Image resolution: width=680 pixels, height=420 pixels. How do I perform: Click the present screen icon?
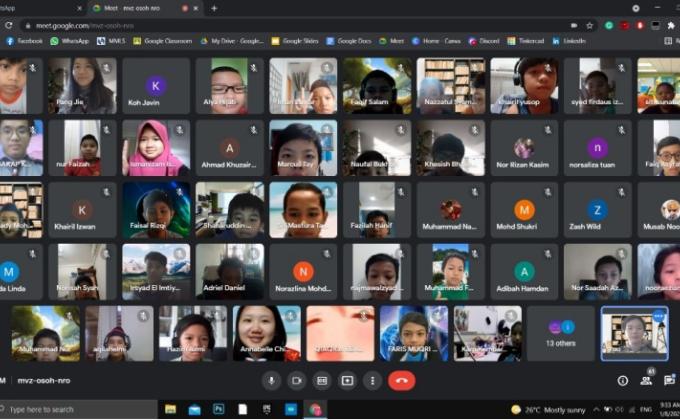(x=347, y=381)
